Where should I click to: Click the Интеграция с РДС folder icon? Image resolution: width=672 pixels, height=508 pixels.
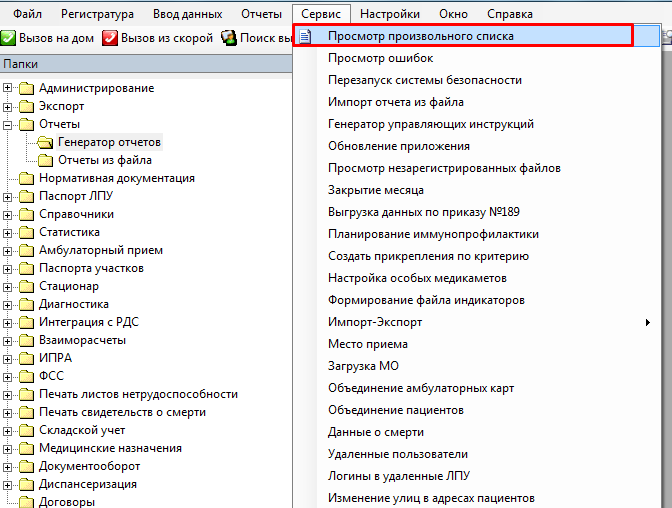point(27,322)
